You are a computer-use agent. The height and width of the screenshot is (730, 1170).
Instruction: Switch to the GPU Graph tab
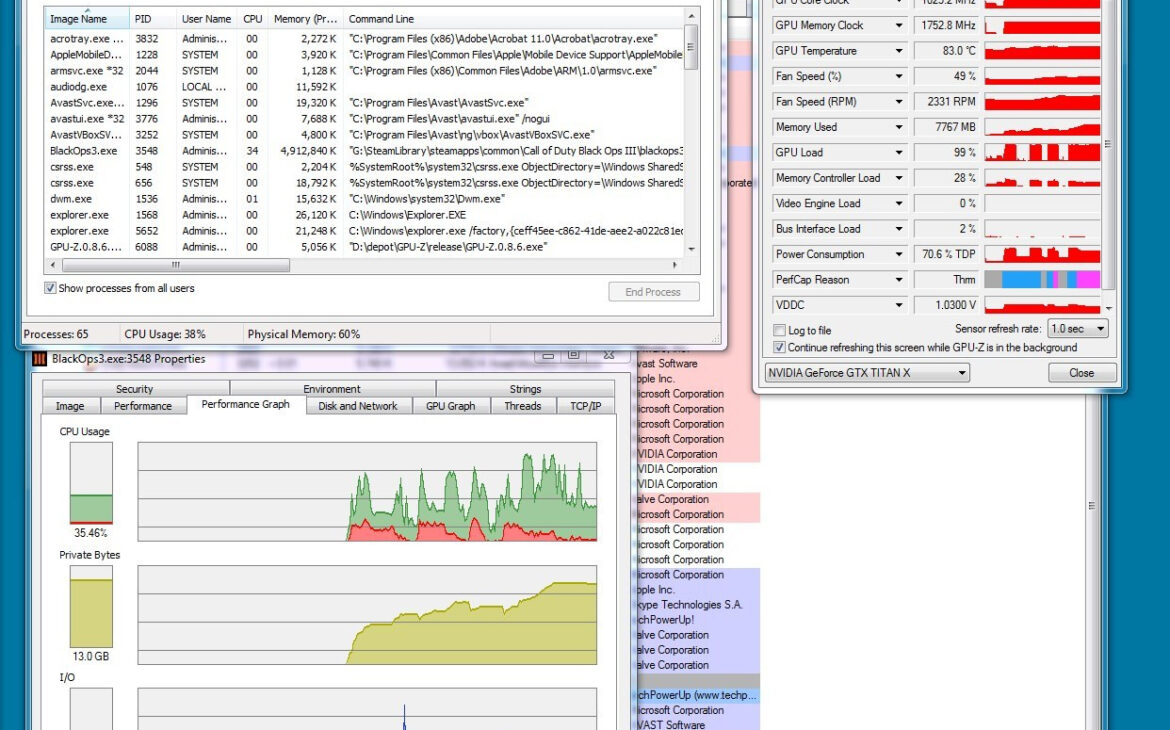(x=450, y=406)
